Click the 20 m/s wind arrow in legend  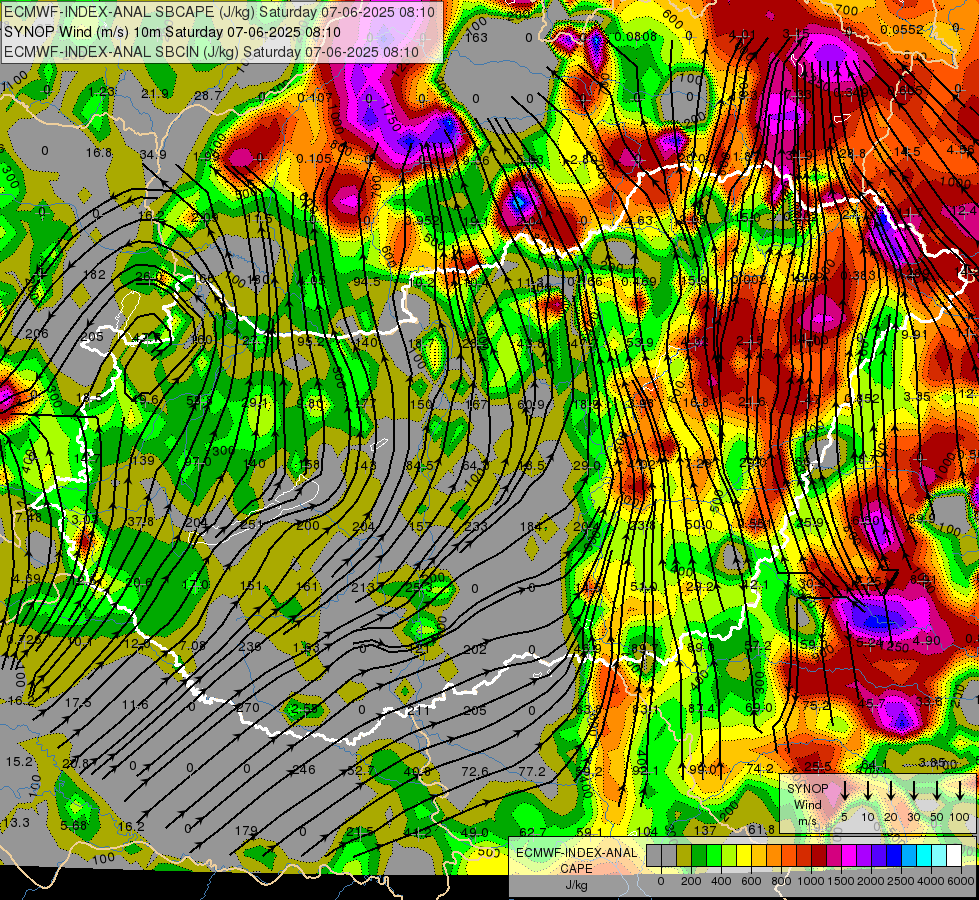click(891, 790)
